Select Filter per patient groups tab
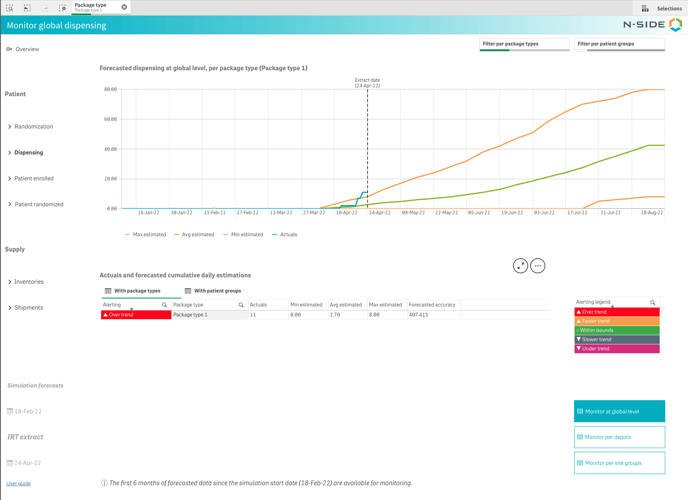The width and height of the screenshot is (688, 500). click(619, 44)
